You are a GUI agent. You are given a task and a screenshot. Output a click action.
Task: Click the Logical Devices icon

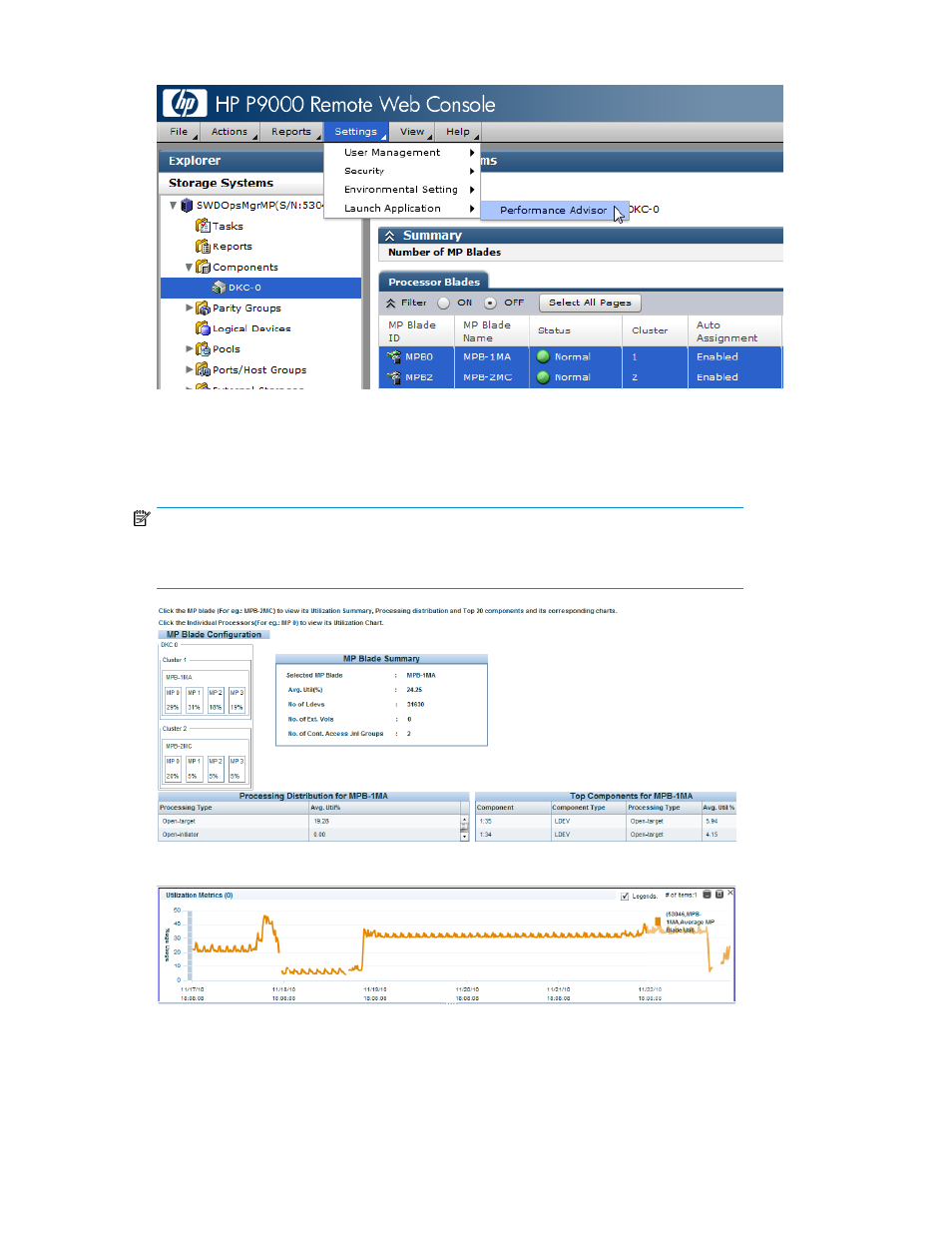coord(204,328)
